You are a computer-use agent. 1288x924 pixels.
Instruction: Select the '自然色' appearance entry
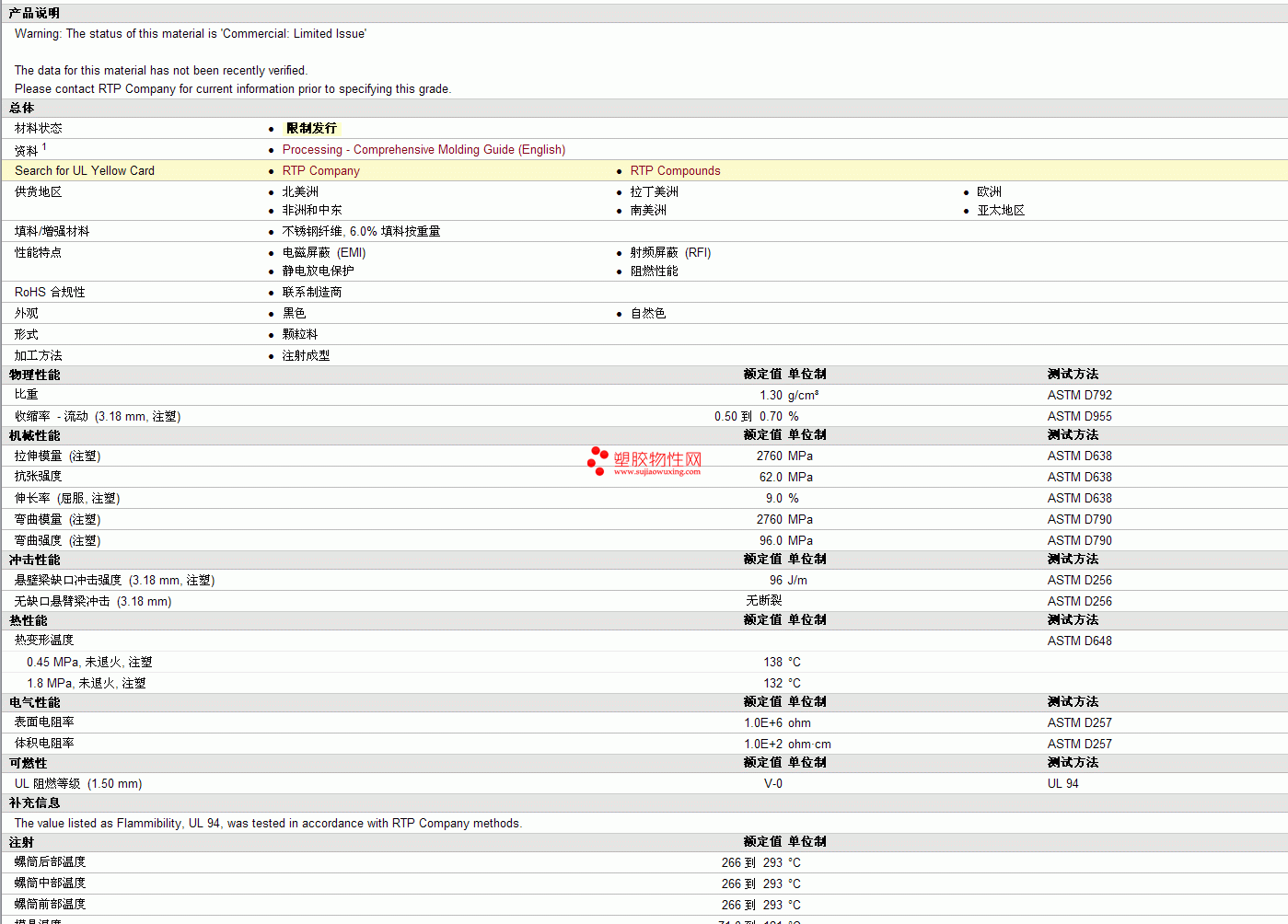click(x=648, y=314)
